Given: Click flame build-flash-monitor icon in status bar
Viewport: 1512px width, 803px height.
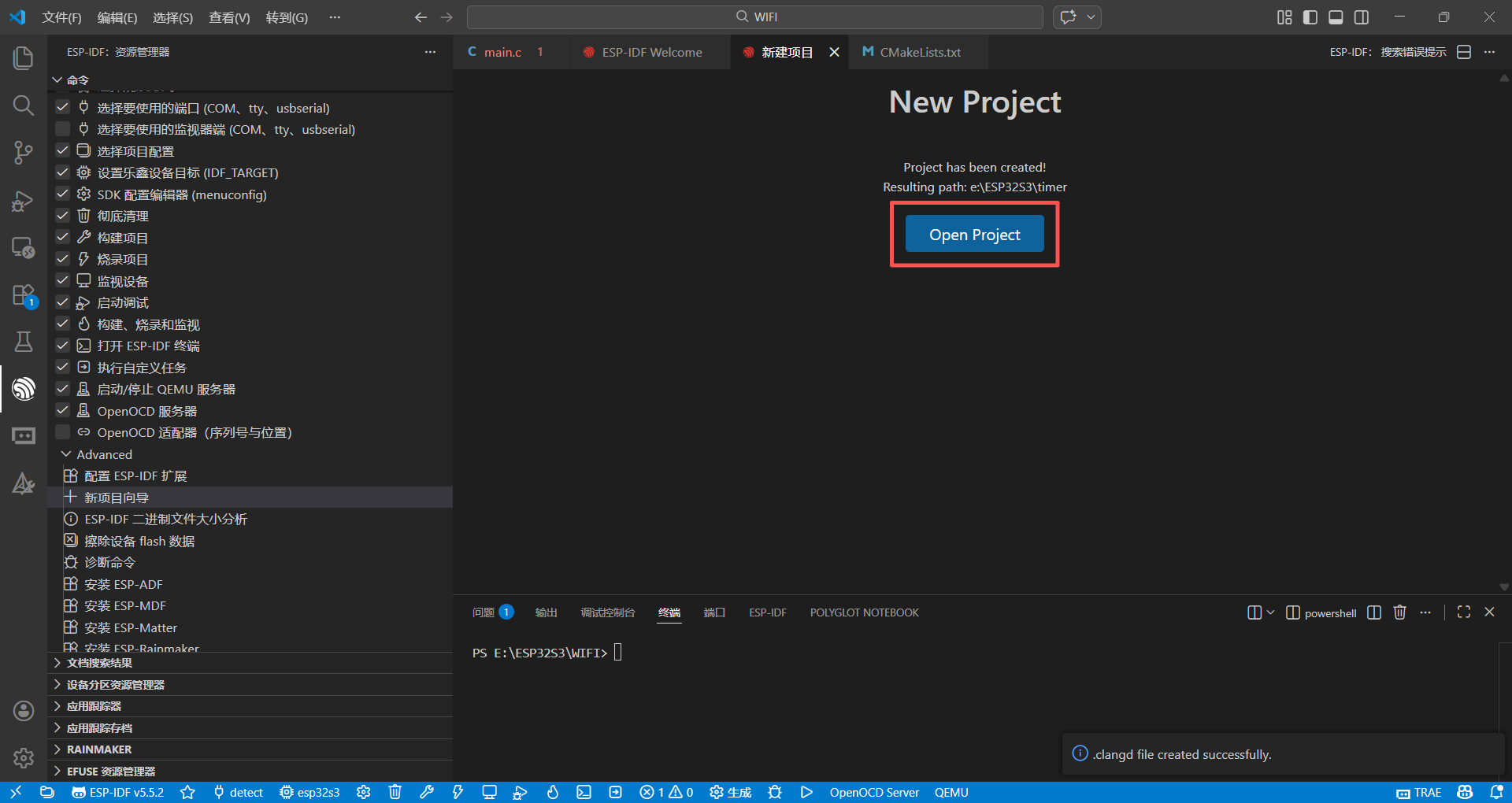Looking at the screenshot, I should pos(553,792).
